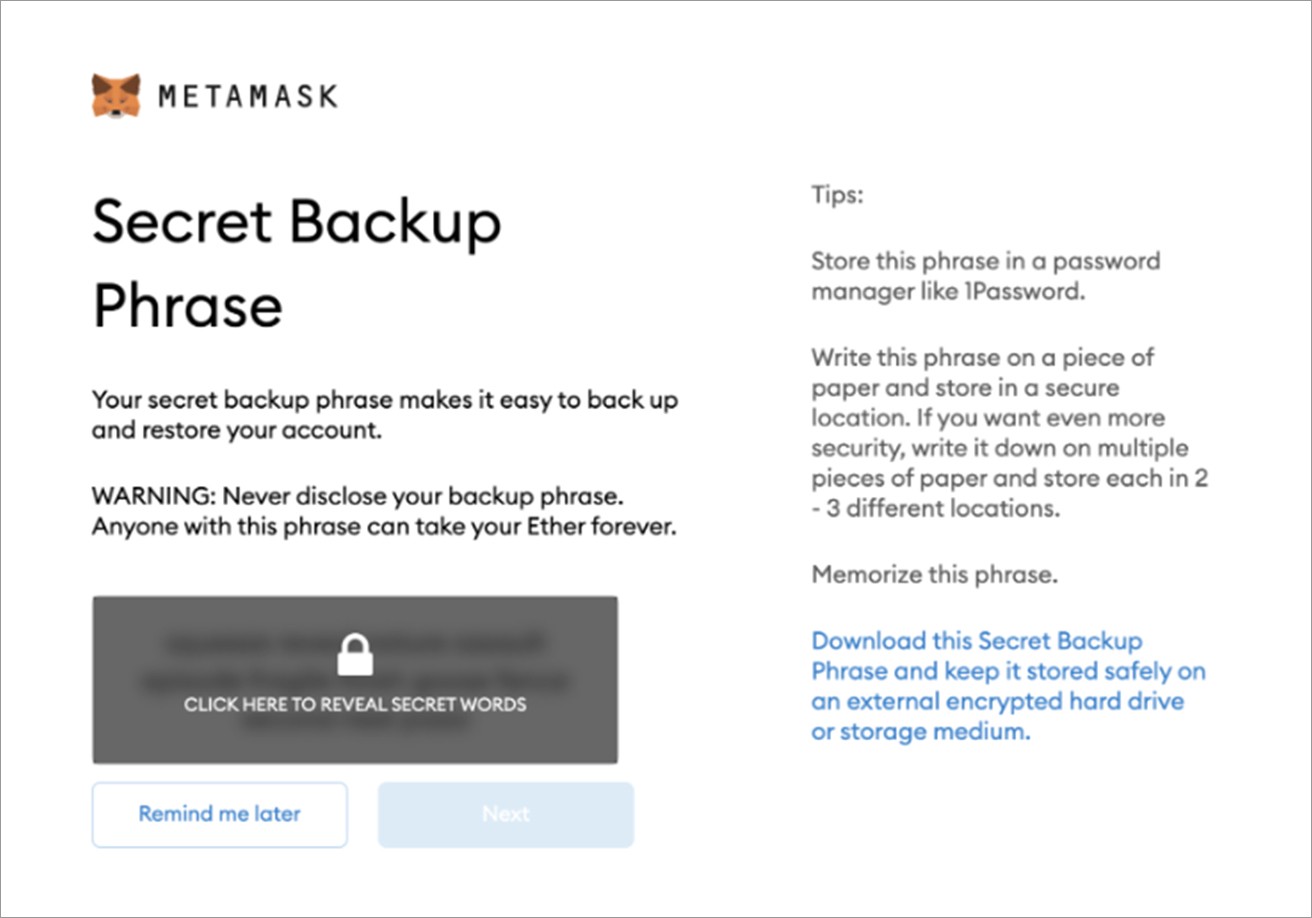Click the 'Write this phrase on a piece' tip line

(983, 357)
